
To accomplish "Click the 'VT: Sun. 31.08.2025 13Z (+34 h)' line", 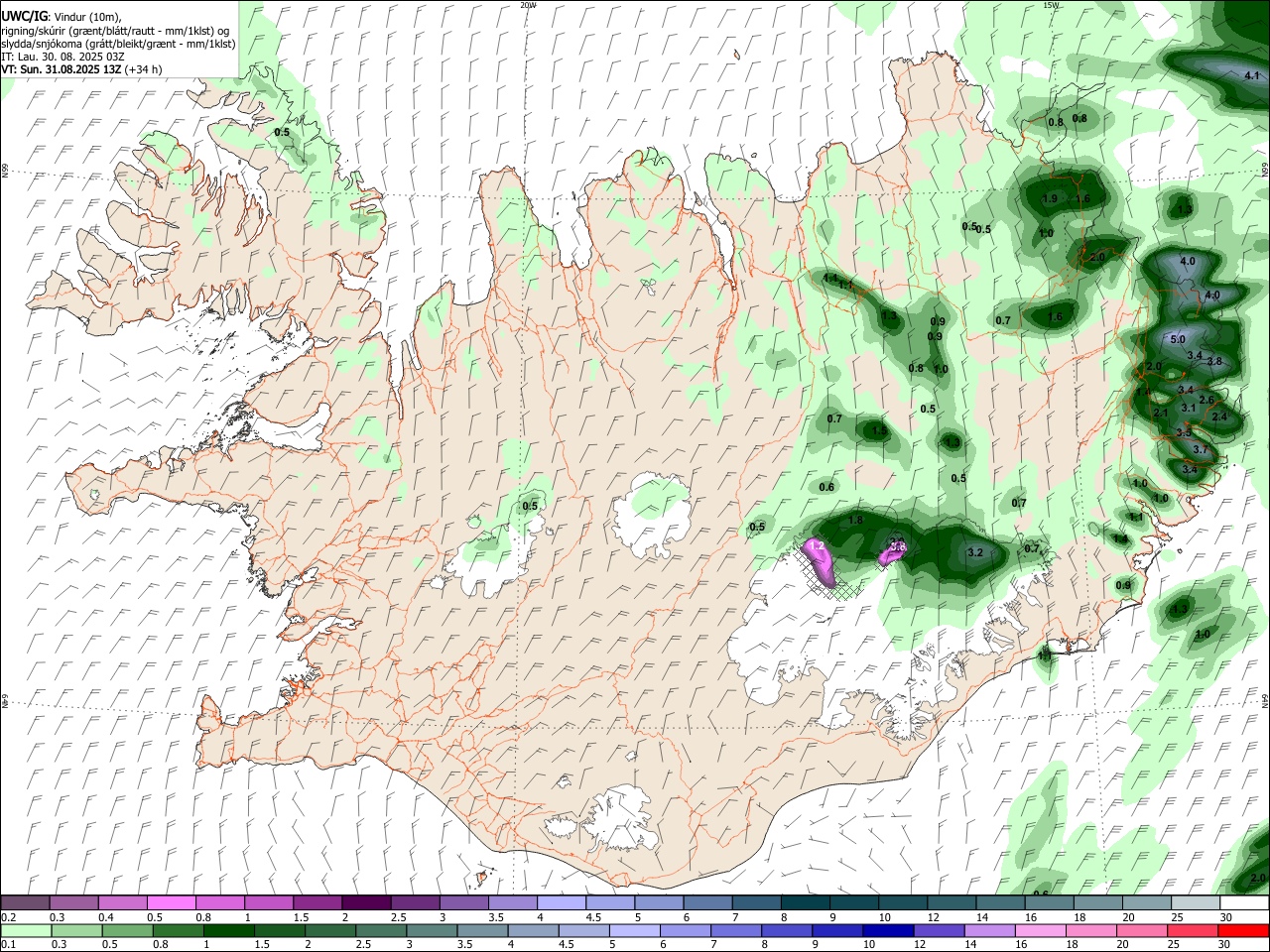I will click(x=81, y=70).
